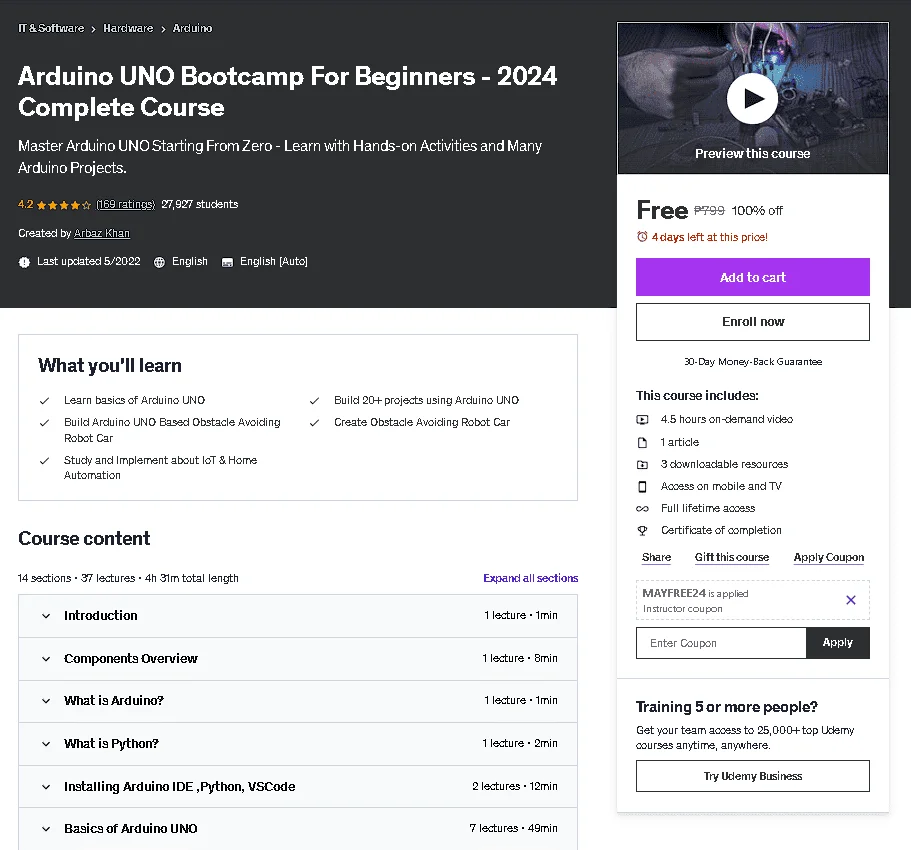Click the struck-through ₱799 price

tap(709, 210)
